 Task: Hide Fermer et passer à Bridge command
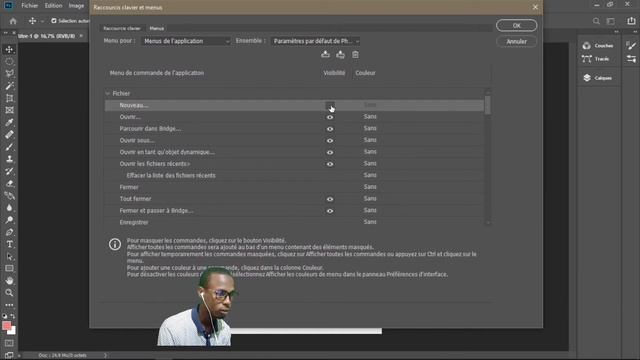pos(330,211)
